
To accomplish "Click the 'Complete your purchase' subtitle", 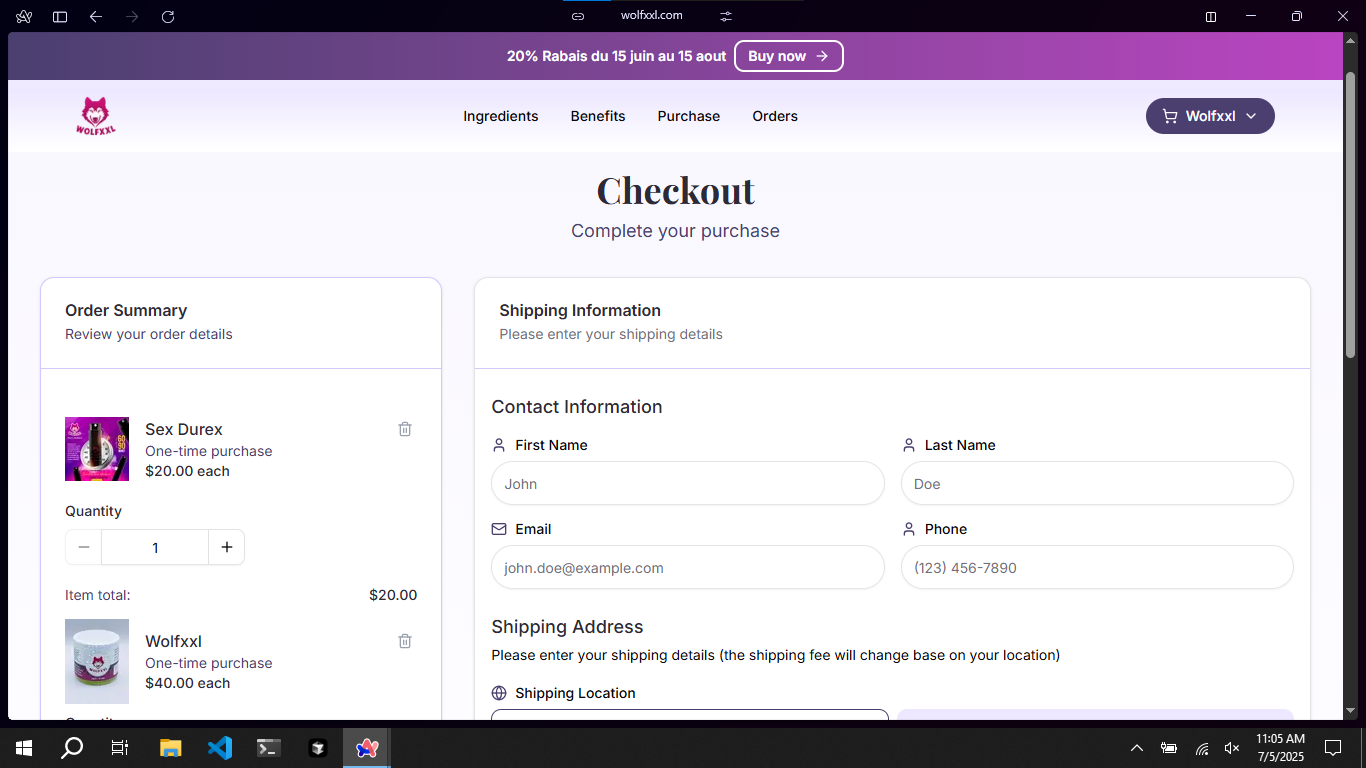I will [x=676, y=231].
